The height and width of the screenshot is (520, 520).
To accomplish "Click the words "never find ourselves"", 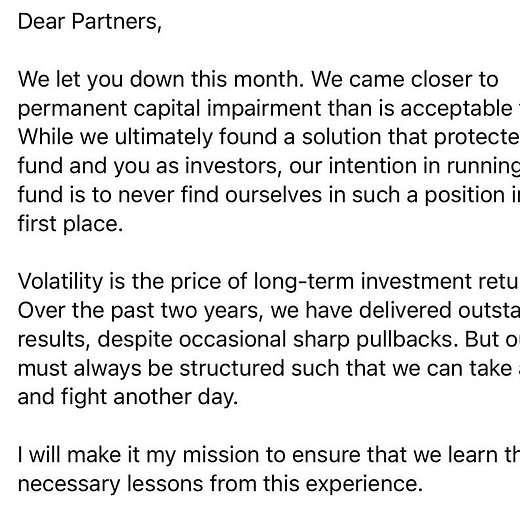I will point(220,195).
